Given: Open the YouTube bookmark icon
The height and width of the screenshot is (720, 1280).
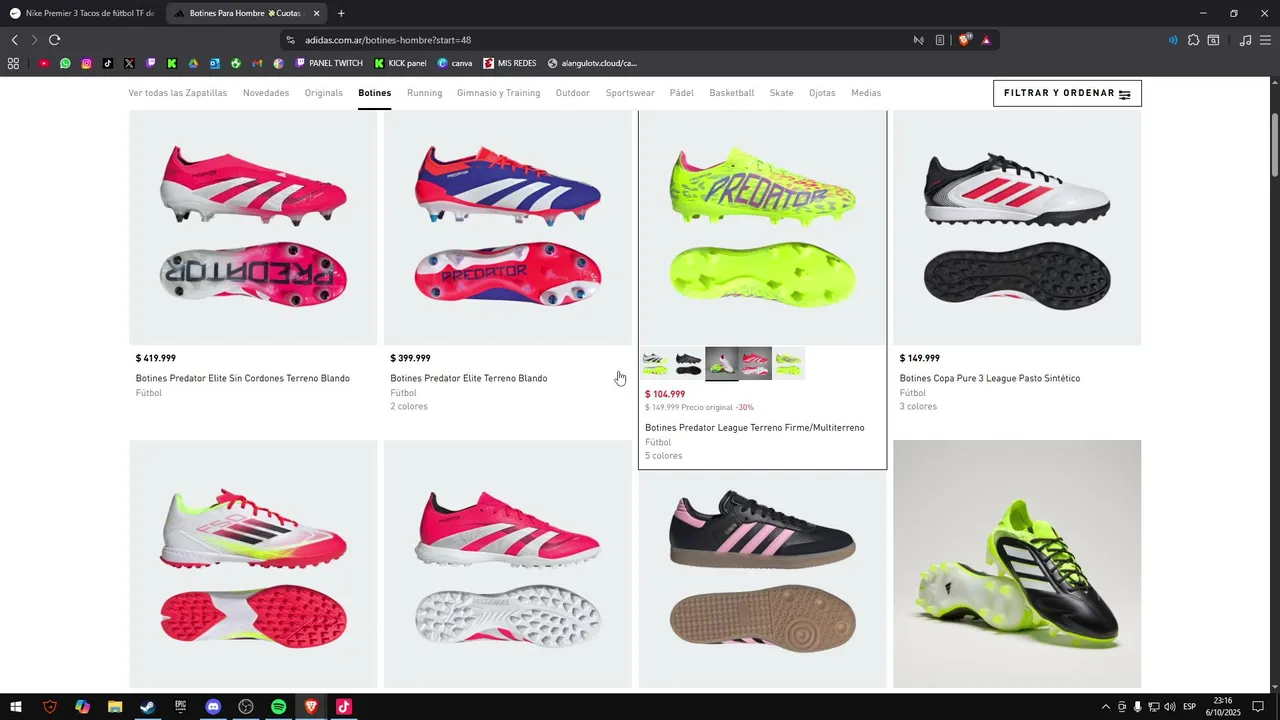Looking at the screenshot, I should tap(44, 63).
